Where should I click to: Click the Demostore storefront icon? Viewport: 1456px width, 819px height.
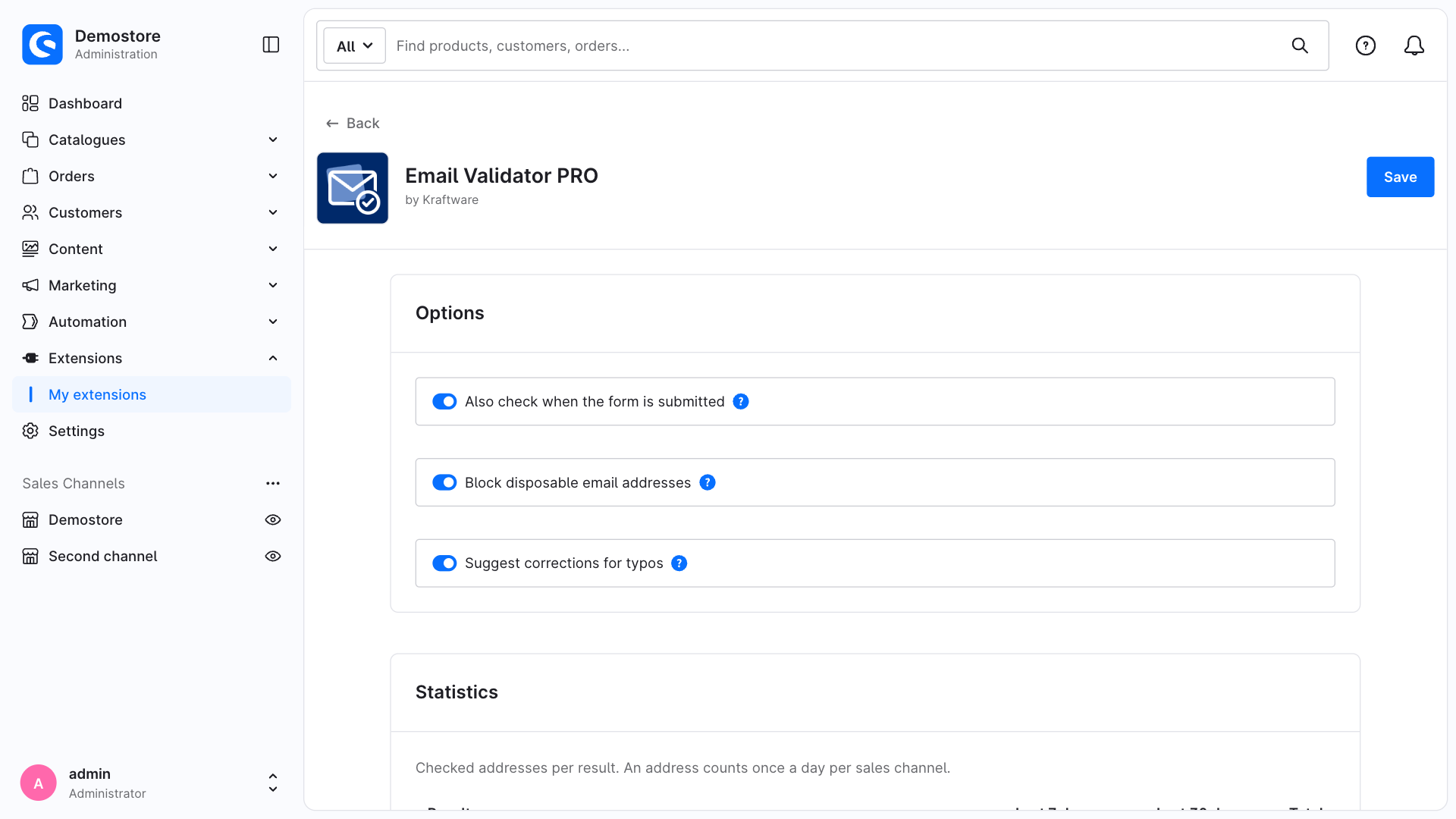click(30, 519)
